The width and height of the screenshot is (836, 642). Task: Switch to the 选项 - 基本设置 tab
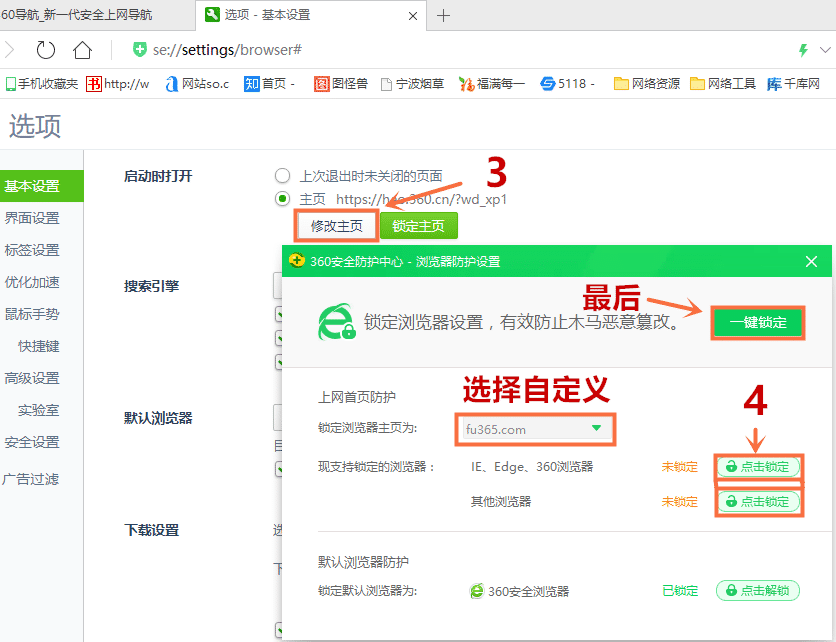pos(302,15)
